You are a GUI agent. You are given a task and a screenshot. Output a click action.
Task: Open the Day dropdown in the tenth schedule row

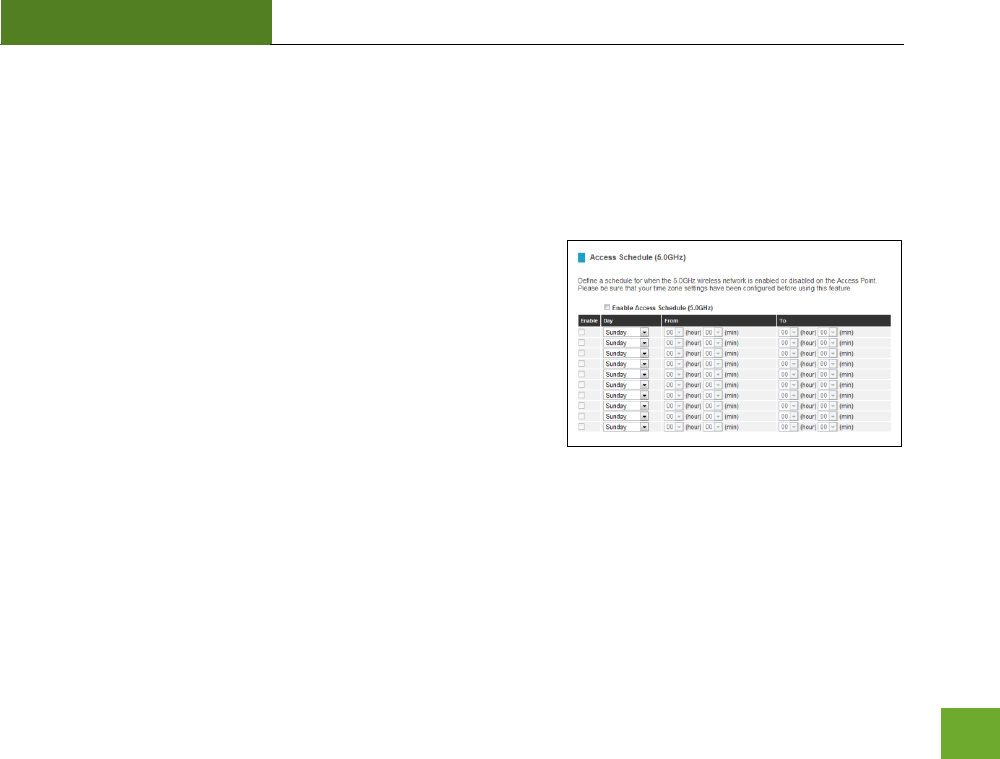626,427
